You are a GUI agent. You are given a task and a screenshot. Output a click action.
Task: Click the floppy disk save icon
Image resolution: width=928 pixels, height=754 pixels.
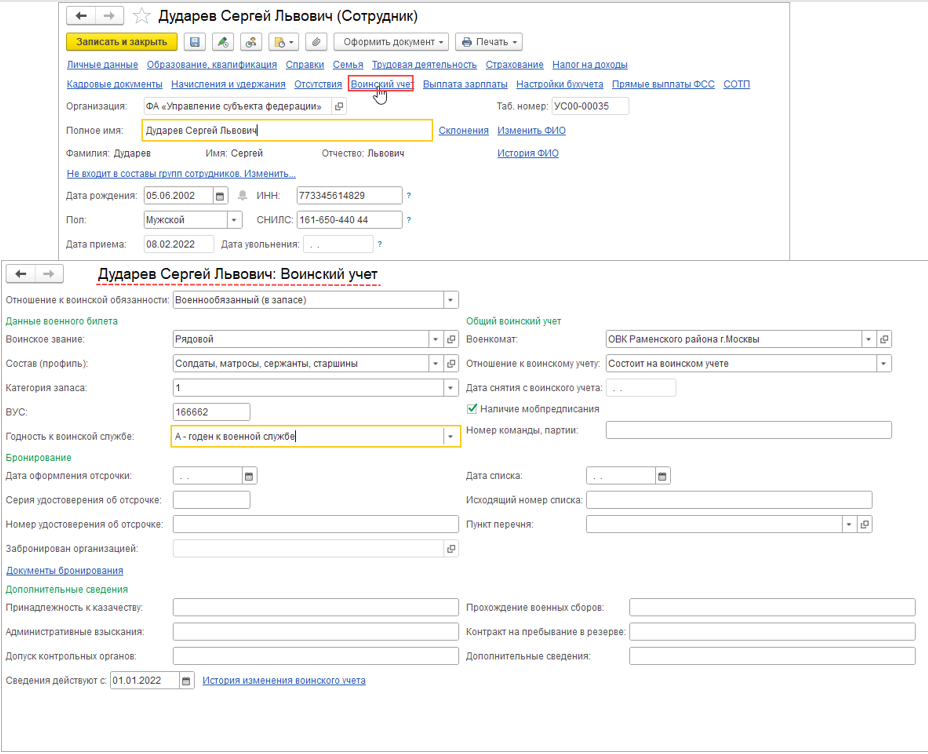coord(194,42)
